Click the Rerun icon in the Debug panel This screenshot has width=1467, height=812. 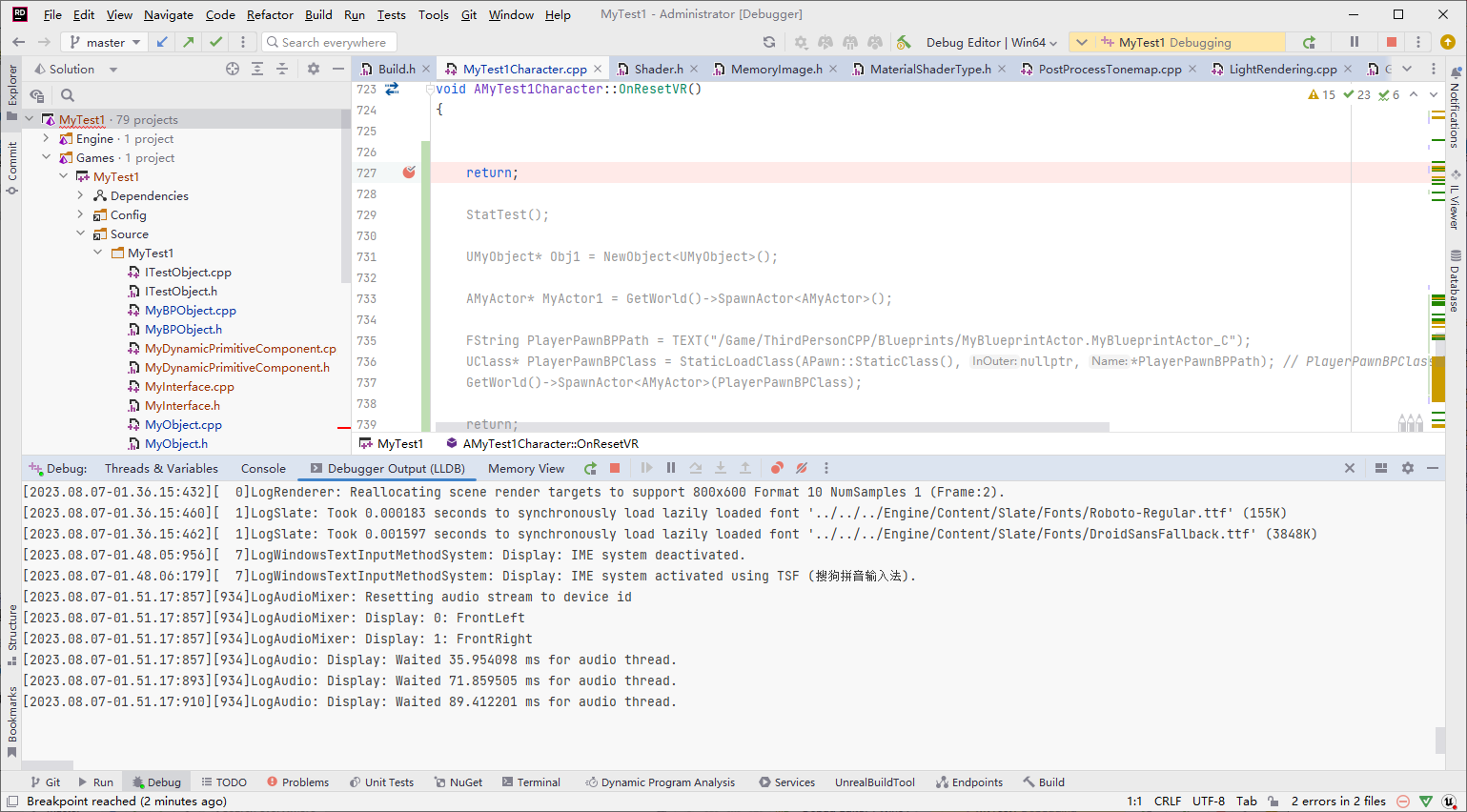click(x=591, y=468)
